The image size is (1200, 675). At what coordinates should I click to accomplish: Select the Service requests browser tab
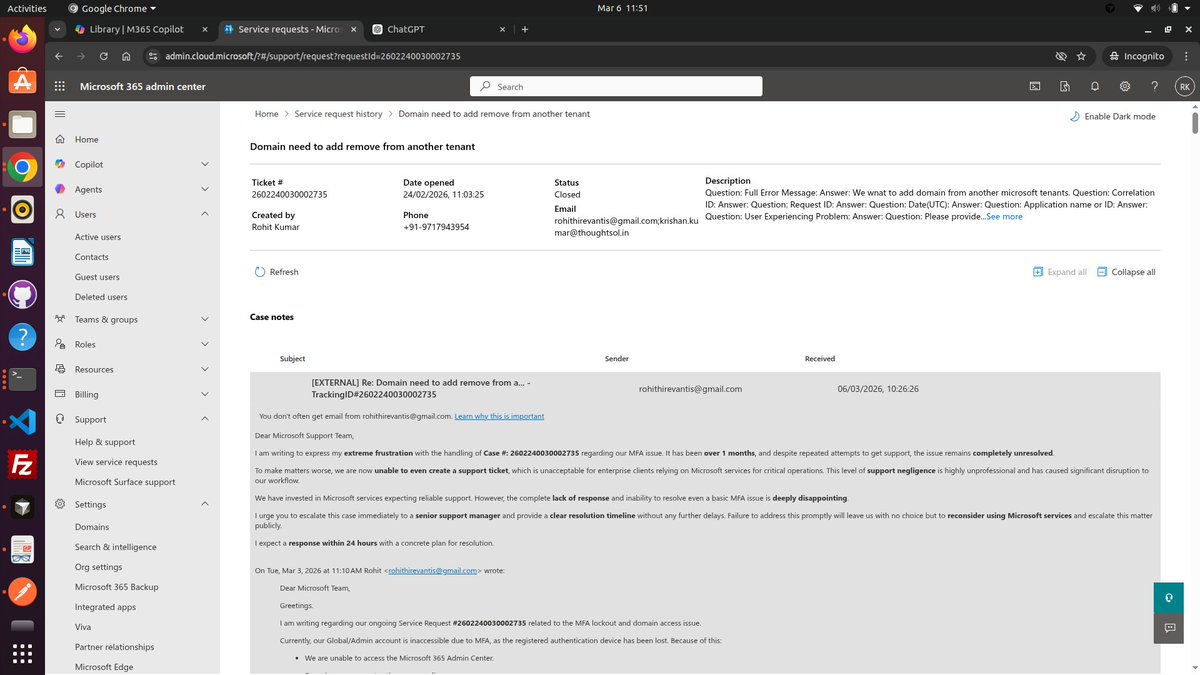(289, 29)
